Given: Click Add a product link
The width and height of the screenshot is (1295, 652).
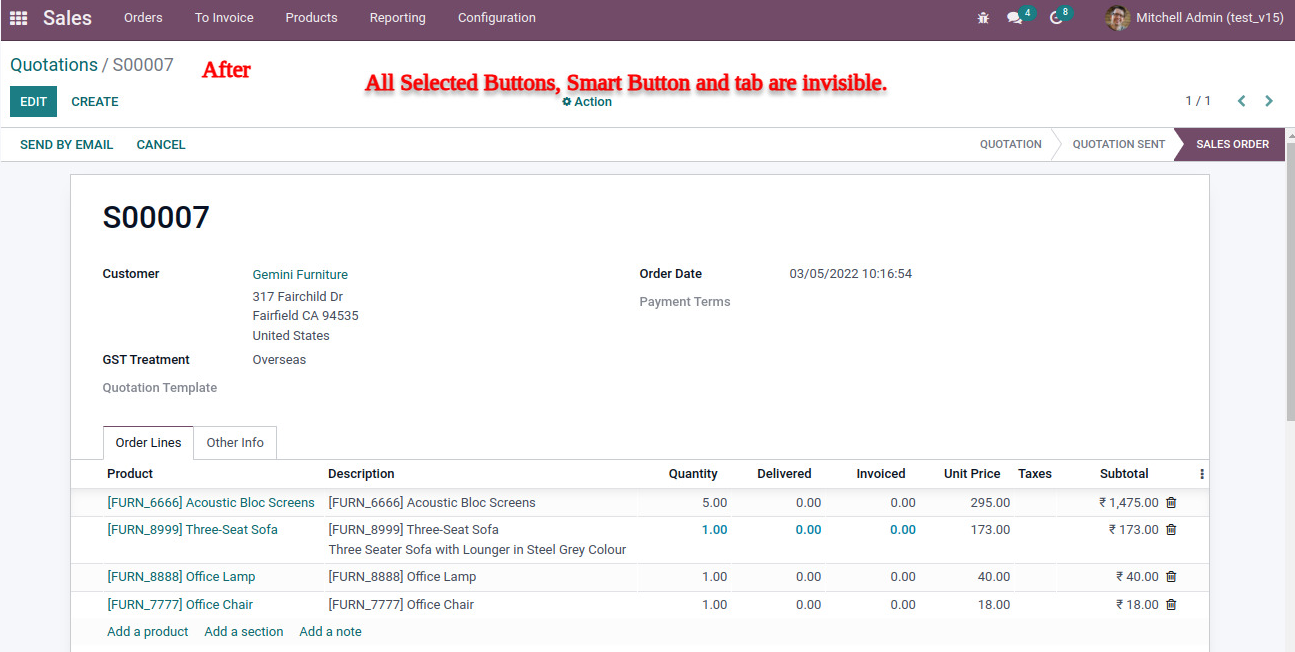Looking at the screenshot, I should tap(147, 632).
